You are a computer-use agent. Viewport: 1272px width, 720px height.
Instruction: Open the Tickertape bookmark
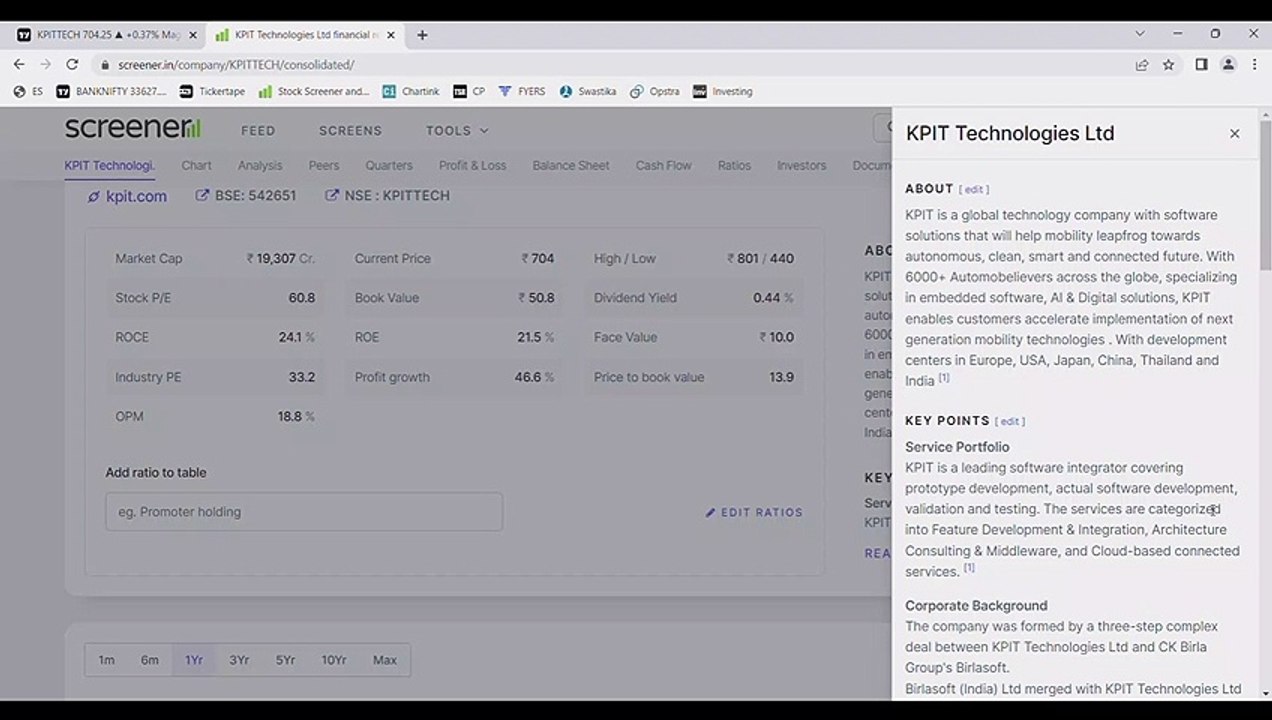pyautogui.click(x=212, y=91)
